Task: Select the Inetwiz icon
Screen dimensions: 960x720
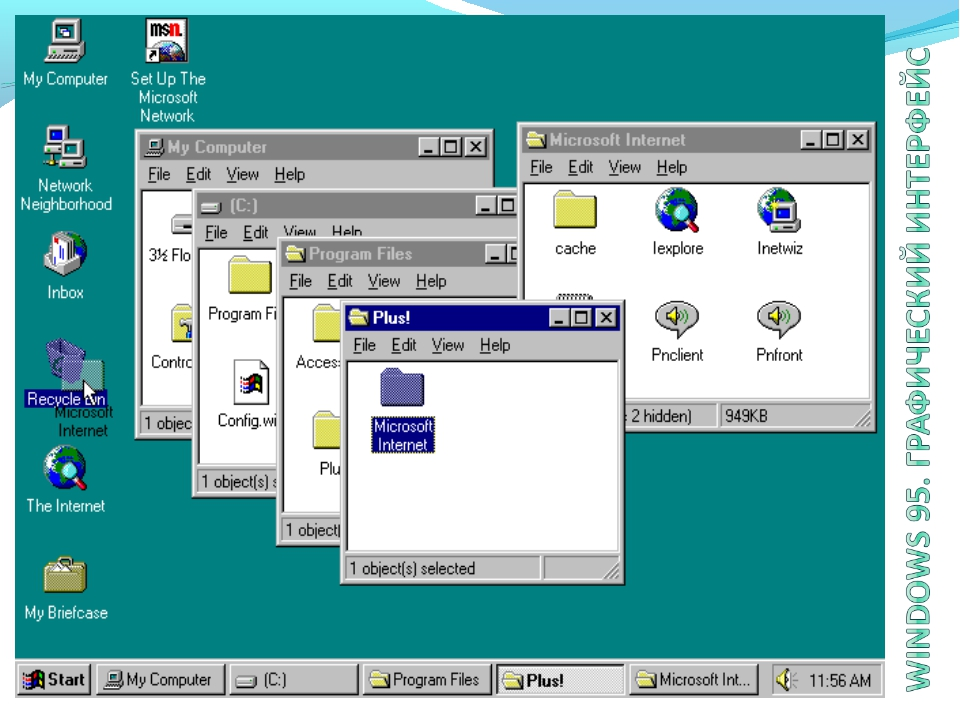Action: coord(779,222)
